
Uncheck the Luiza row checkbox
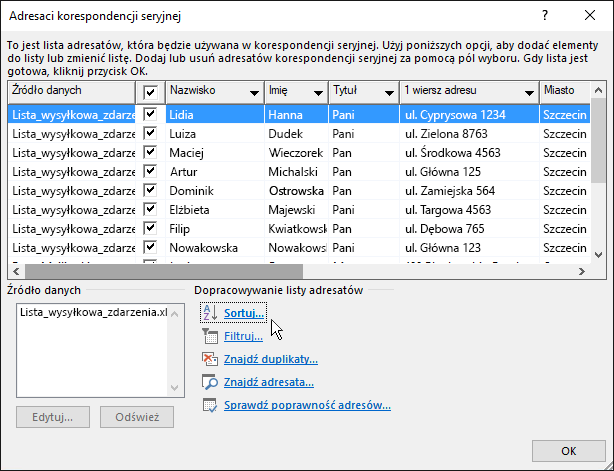(x=150, y=133)
